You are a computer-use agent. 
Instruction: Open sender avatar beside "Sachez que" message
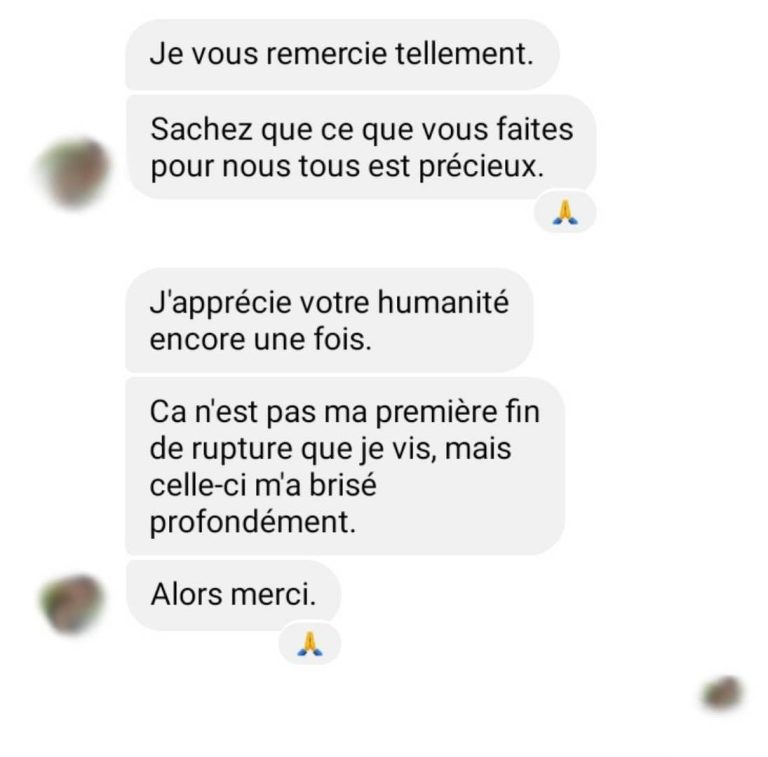pyautogui.click(x=73, y=172)
